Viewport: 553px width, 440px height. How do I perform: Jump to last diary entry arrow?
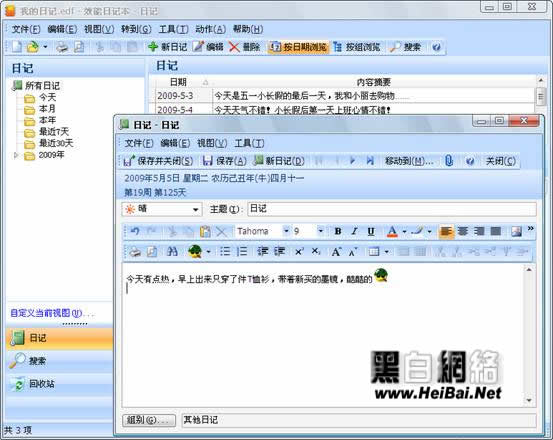(370, 161)
